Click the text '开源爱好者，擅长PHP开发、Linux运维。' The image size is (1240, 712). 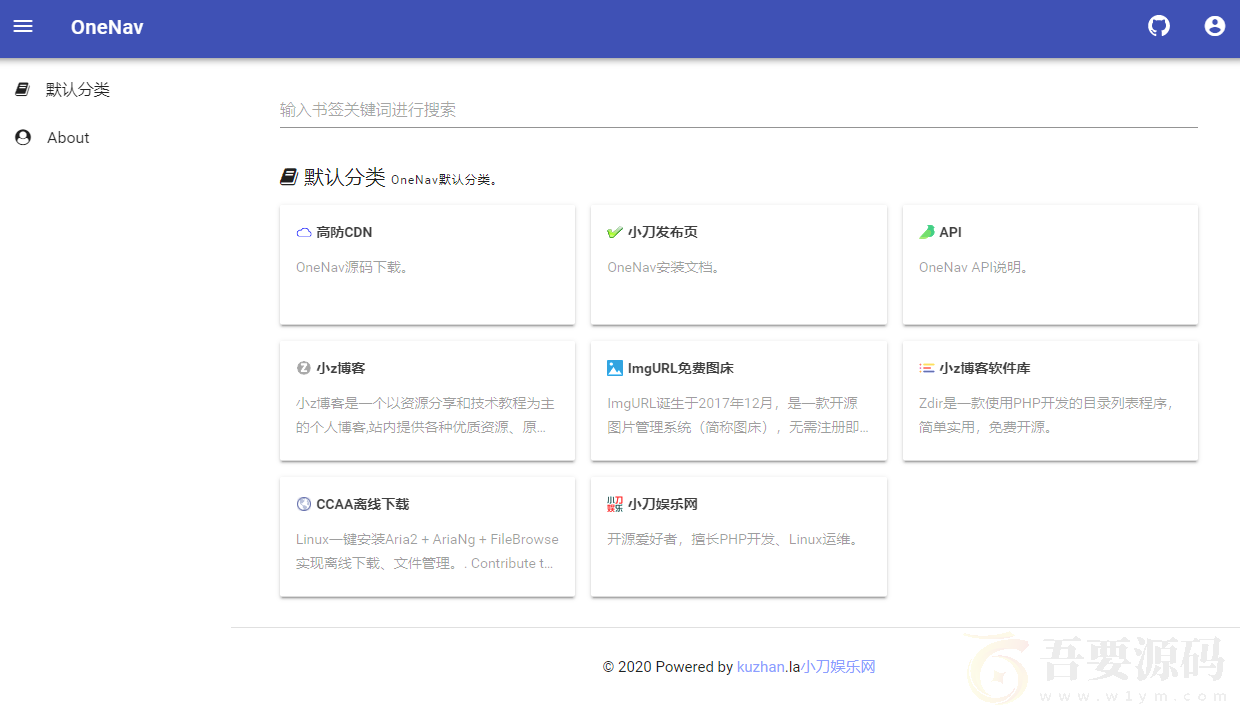[x=734, y=539]
